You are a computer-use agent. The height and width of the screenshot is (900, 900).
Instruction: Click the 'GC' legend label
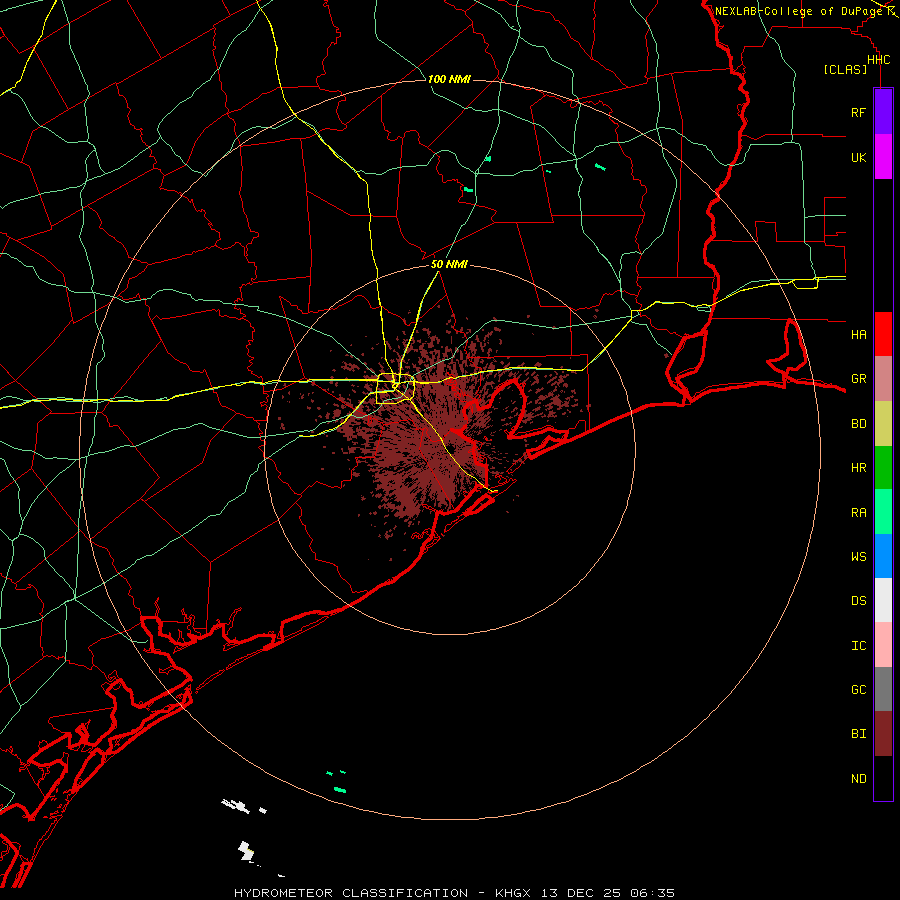[858, 690]
